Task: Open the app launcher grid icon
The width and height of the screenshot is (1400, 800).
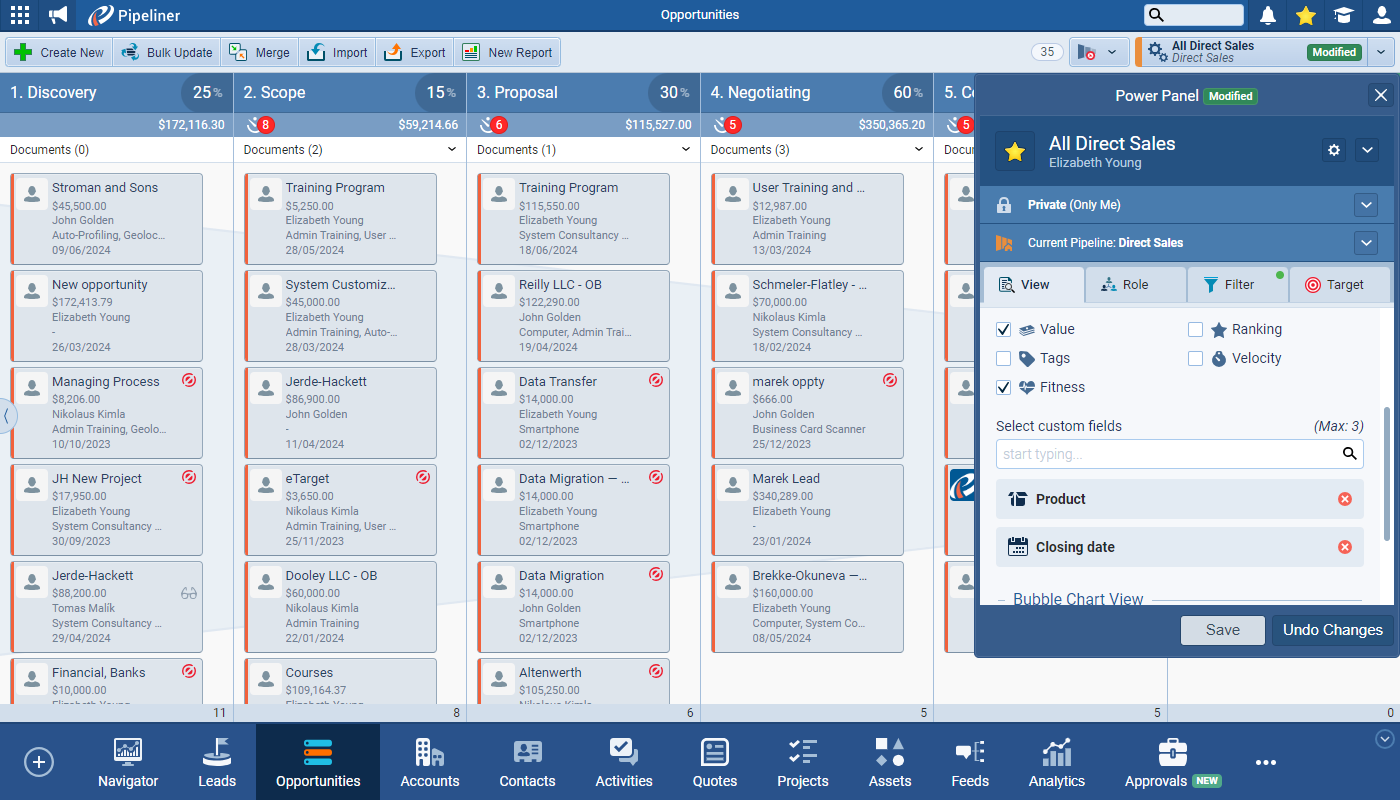Action: pyautogui.click(x=19, y=15)
